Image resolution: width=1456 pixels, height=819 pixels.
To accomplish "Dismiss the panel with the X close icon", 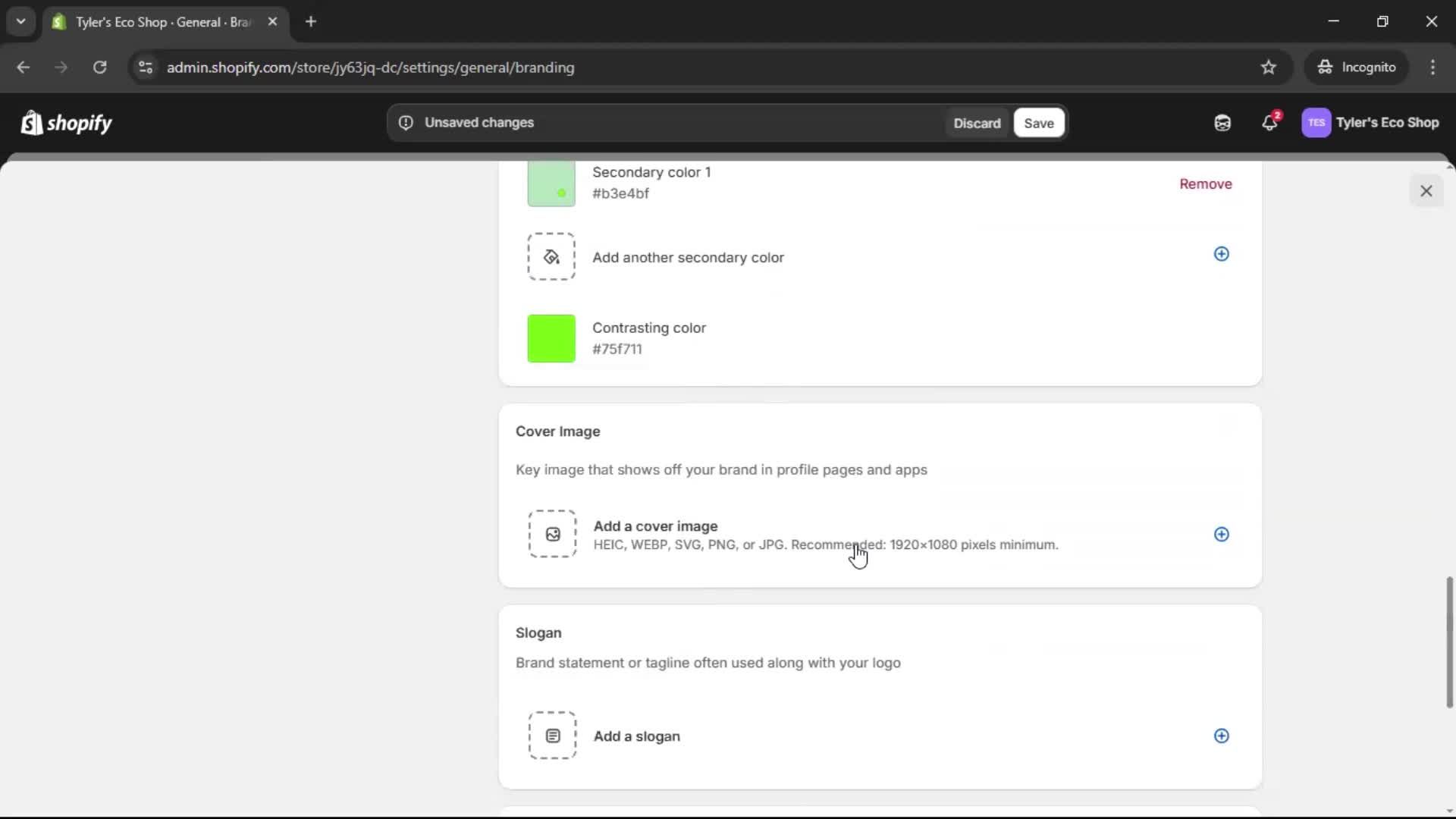I will point(1426,190).
